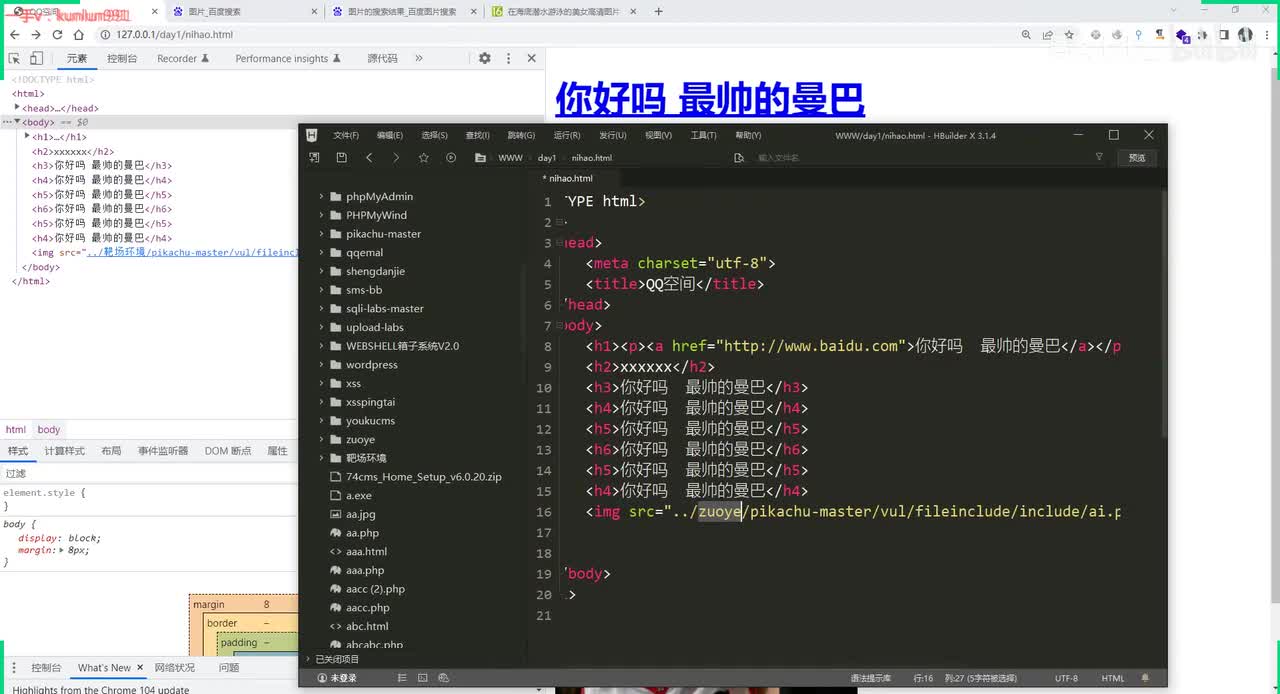Viewport: 1280px width, 694px height.
Task: Click the HBuilder favorite star icon
Action: (423, 158)
